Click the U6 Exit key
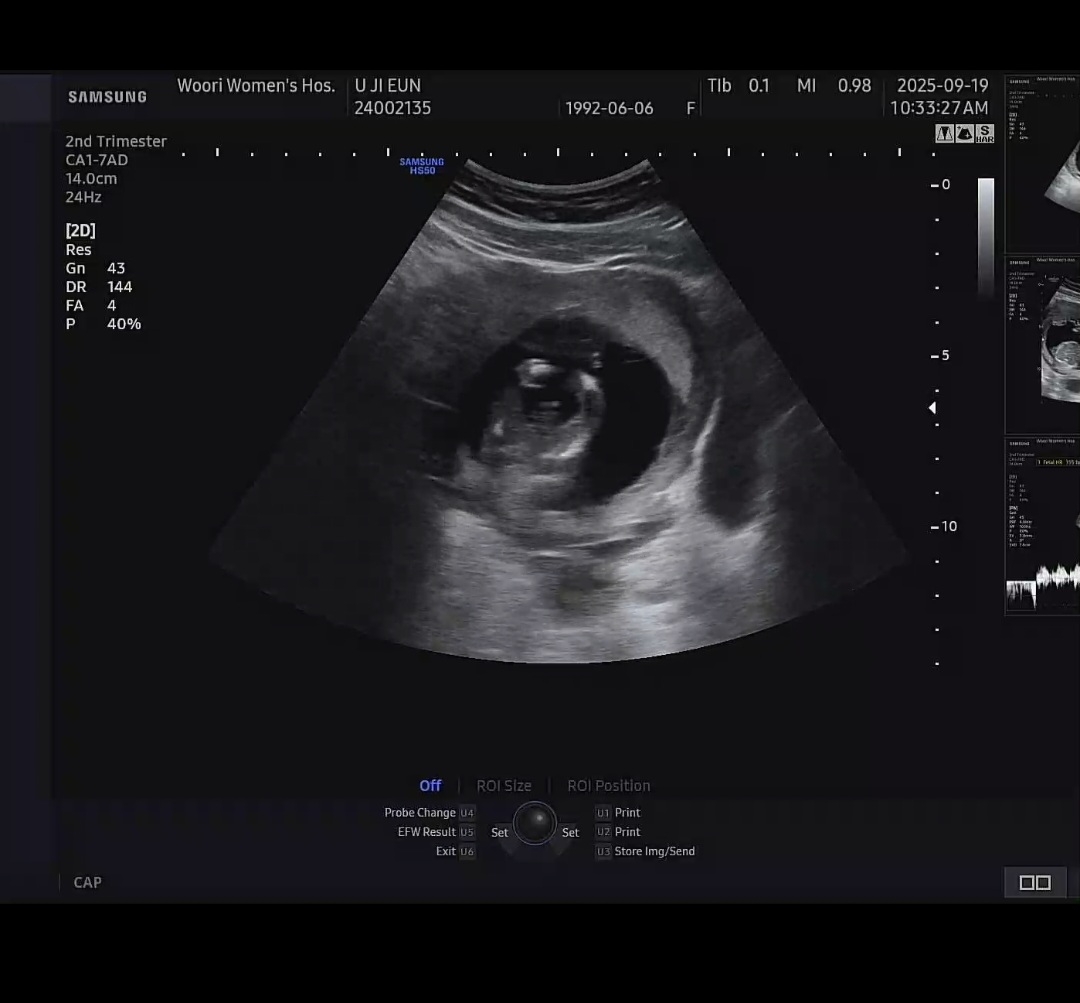This screenshot has height=1003, width=1080. pyautogui.click(x=467, y=852)
